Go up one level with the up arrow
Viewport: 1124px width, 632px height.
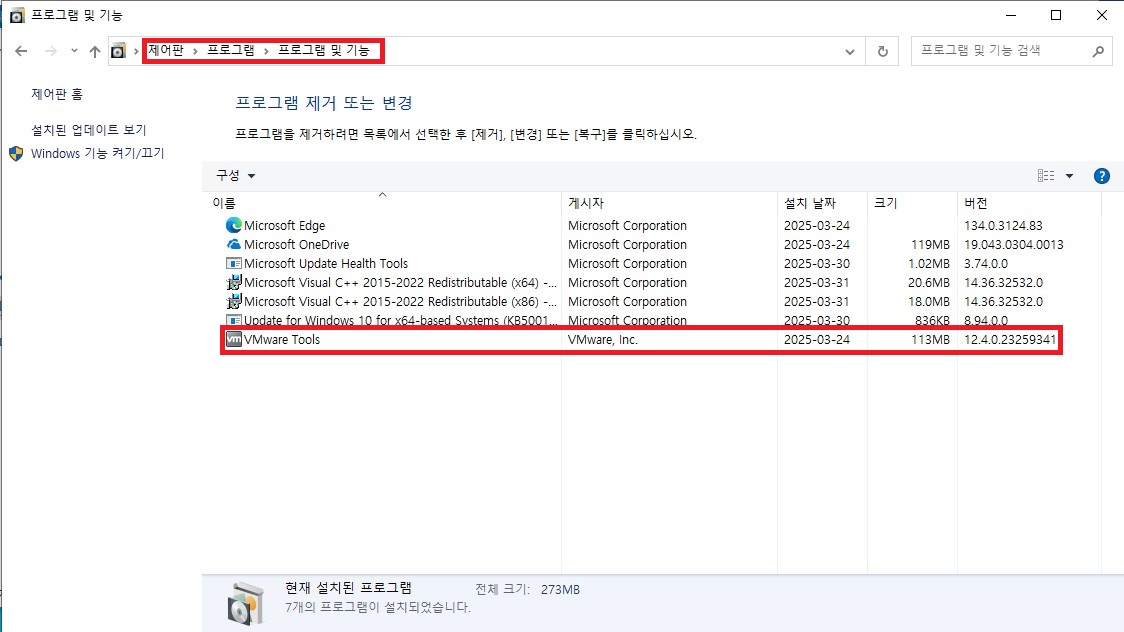tap(95, 51)
